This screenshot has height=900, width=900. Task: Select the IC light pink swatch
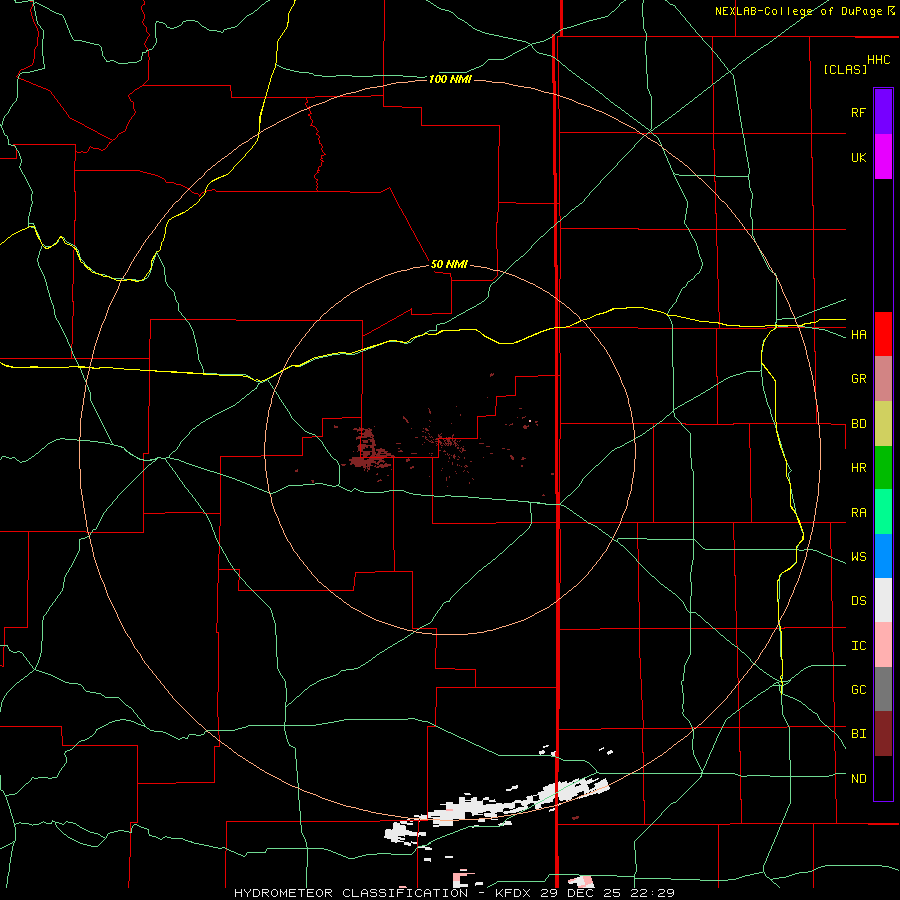[x=883, y=645]
